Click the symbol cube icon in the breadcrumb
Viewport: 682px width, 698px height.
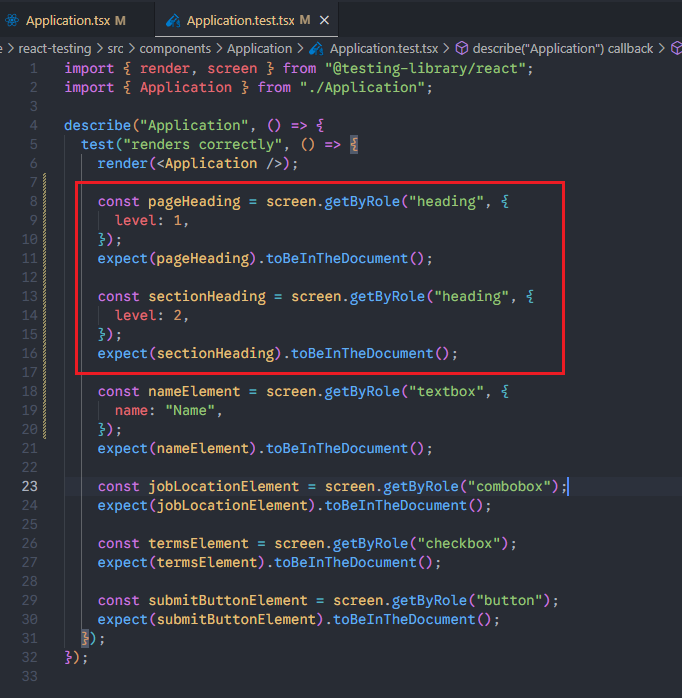click(x=462, y=48)
